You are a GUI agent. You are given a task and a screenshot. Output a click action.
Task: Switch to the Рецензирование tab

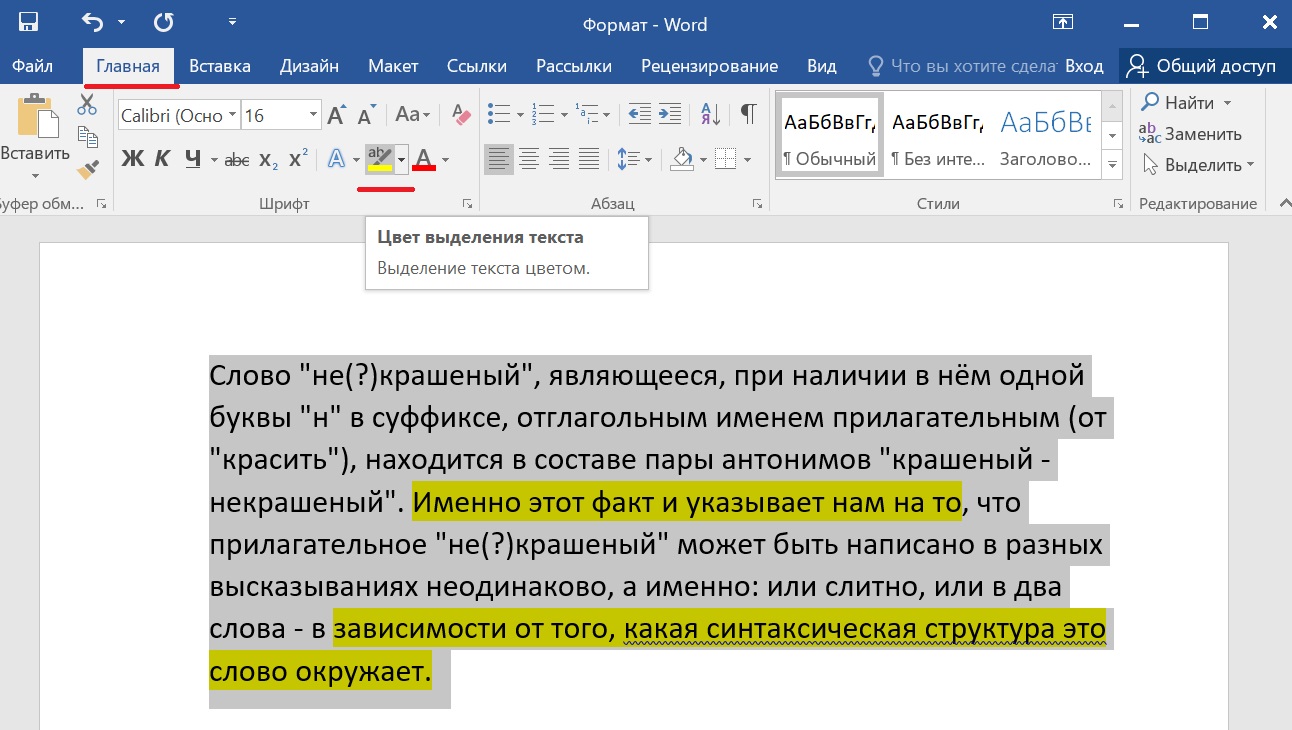(709, 66)
